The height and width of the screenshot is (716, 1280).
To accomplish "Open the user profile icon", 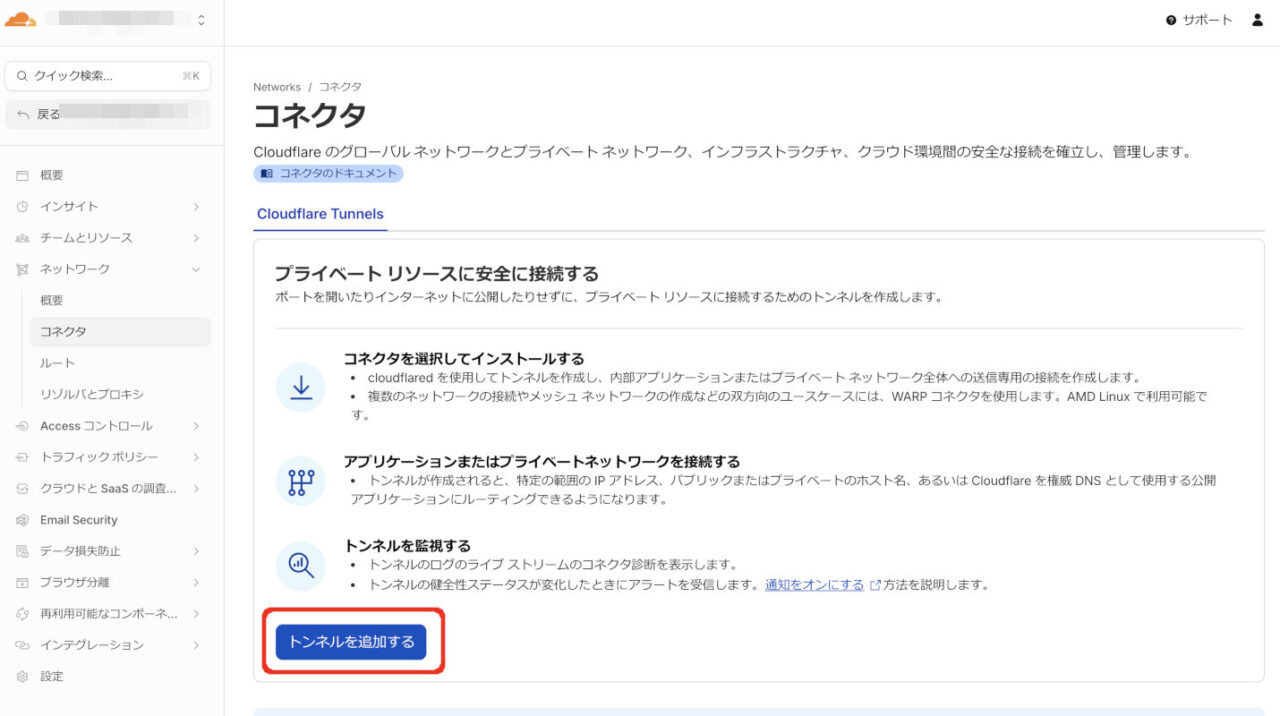I will click(x=1258, y=20).
